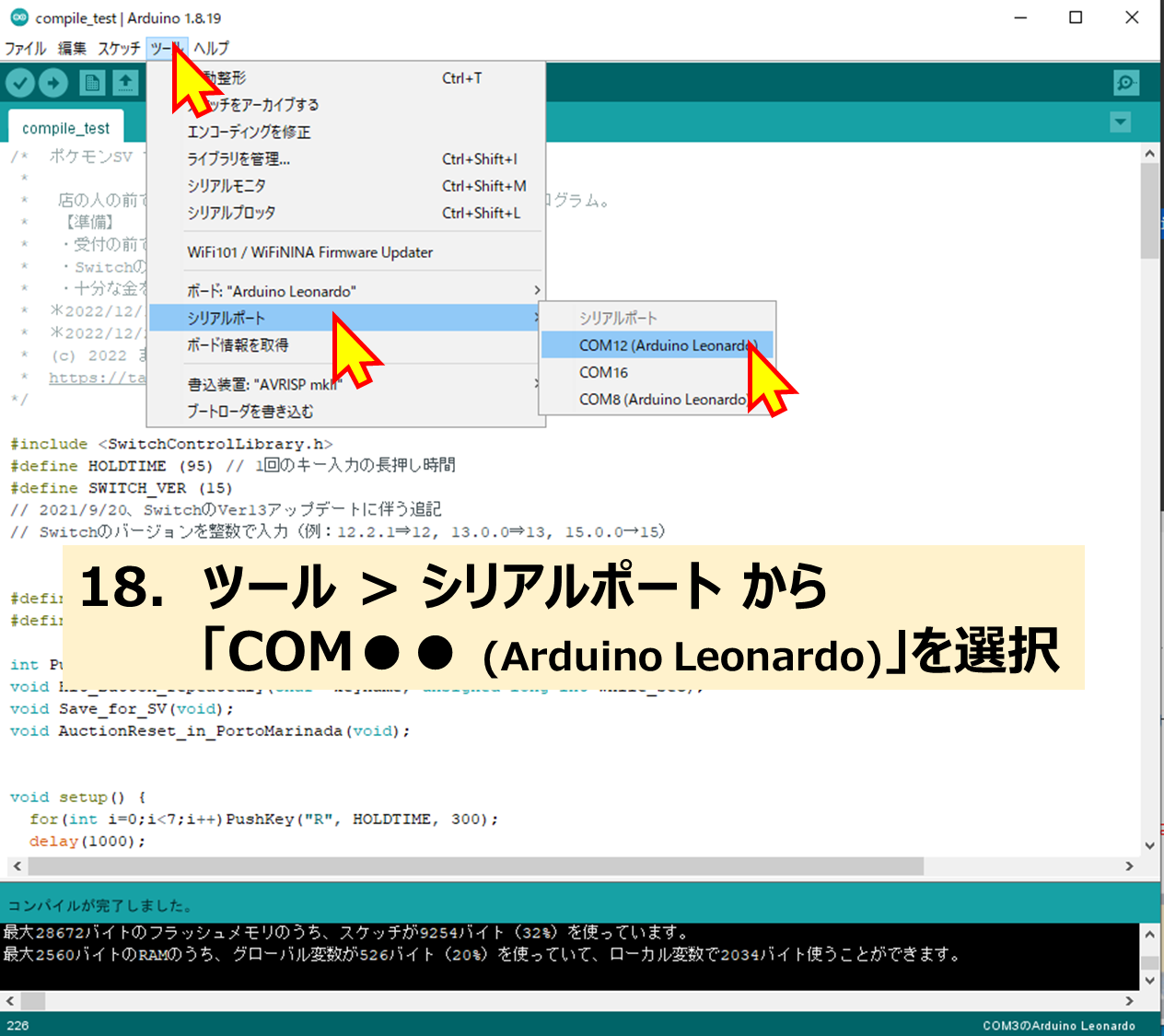Click the flash memory usage console line
This screenshot has width=1164, height=1036.
tap(346, 933)
